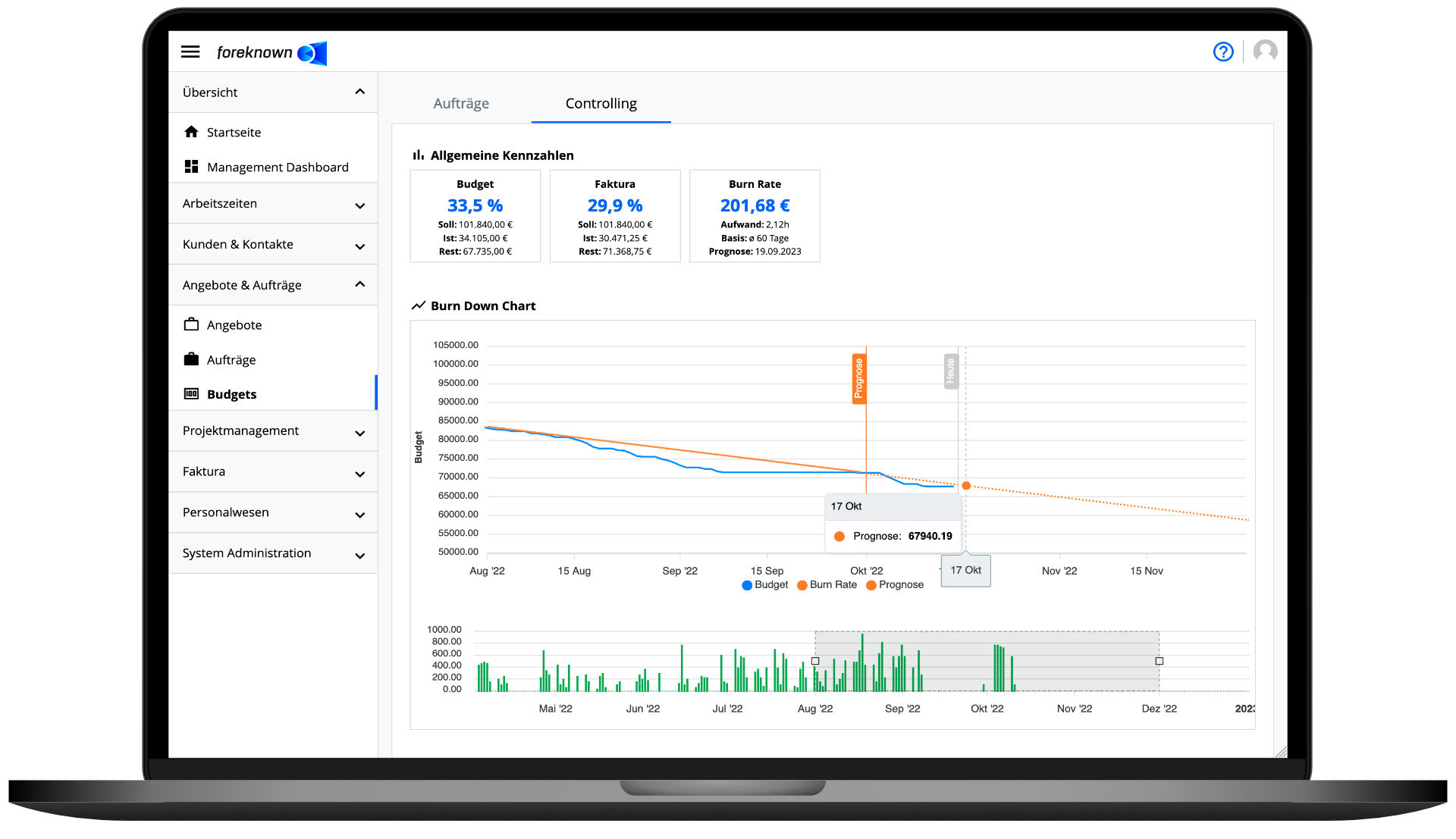Click the Aufträge filled briefcase icon
This screenshot has width=1456, height=839.
click(x=191, y=359)
